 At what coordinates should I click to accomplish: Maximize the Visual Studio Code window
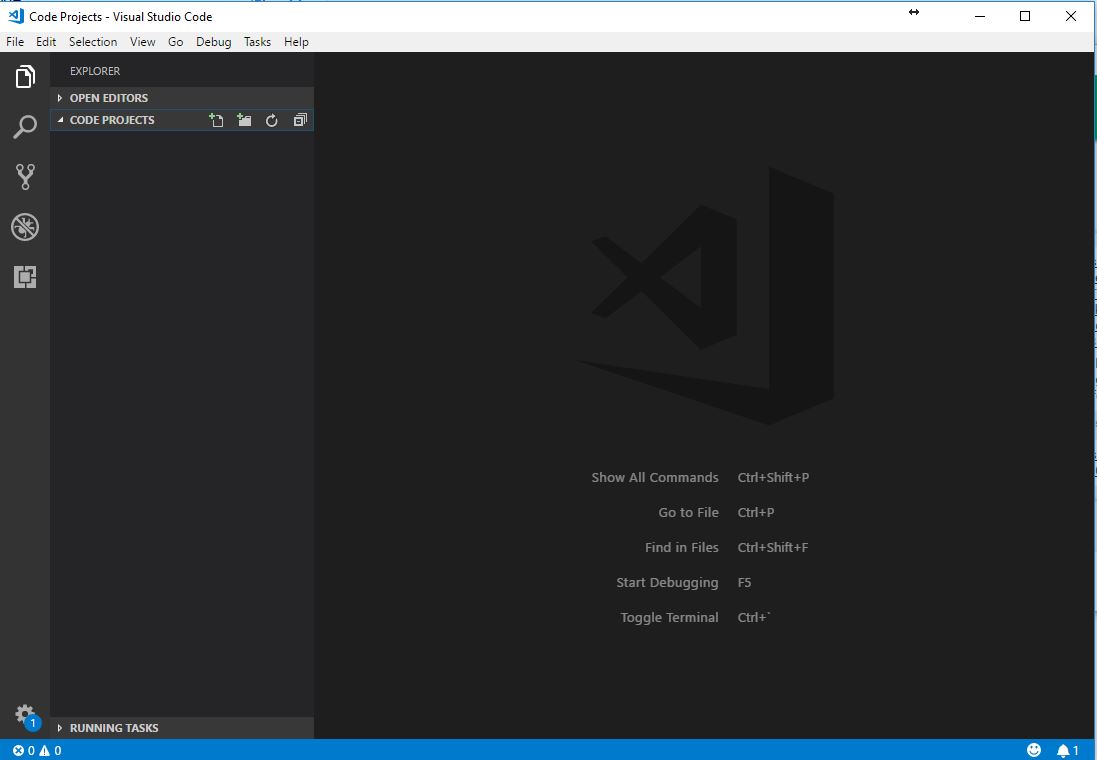[x=1025, y=16]
